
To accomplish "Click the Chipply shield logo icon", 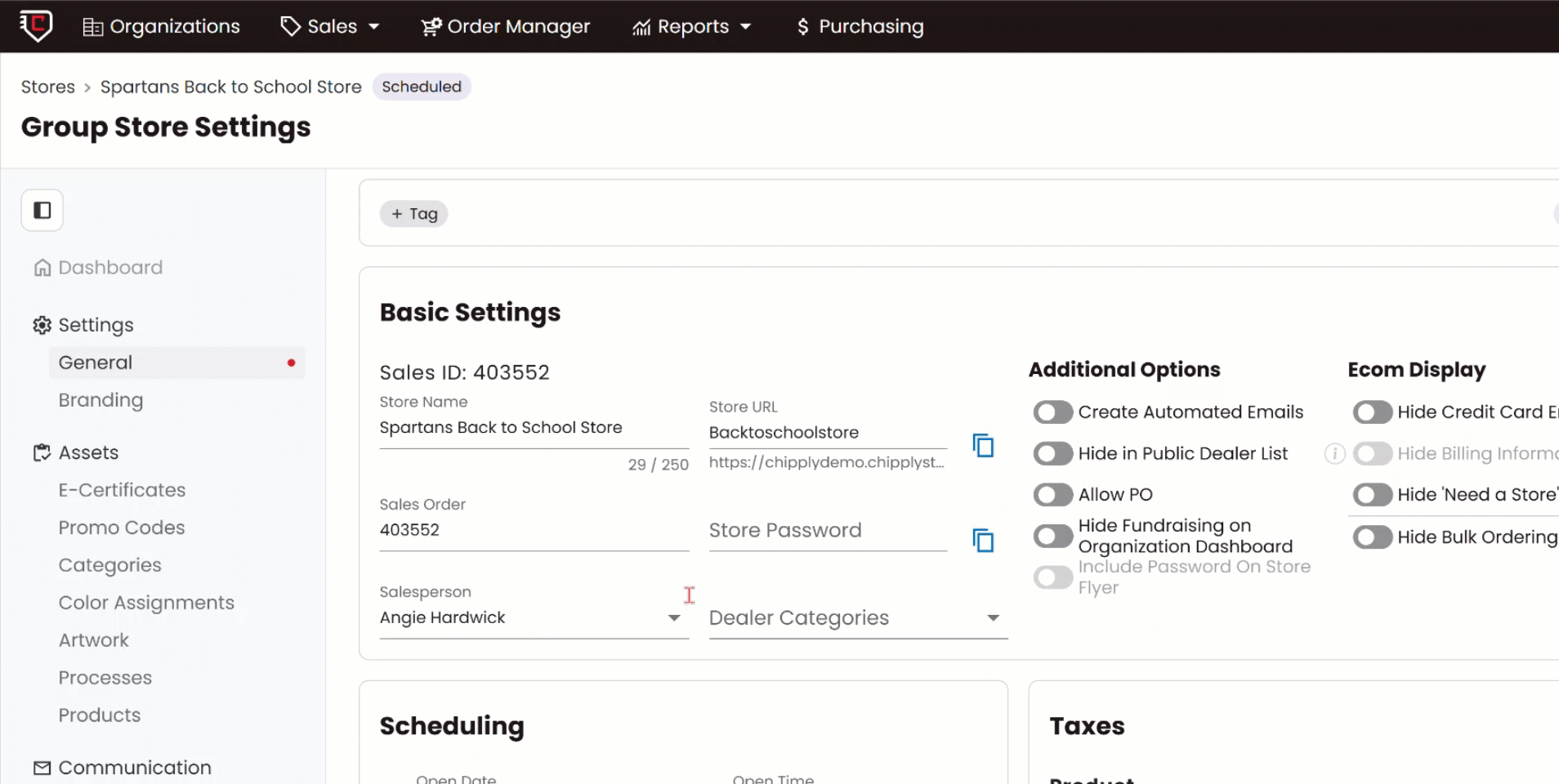I will 36,25.
